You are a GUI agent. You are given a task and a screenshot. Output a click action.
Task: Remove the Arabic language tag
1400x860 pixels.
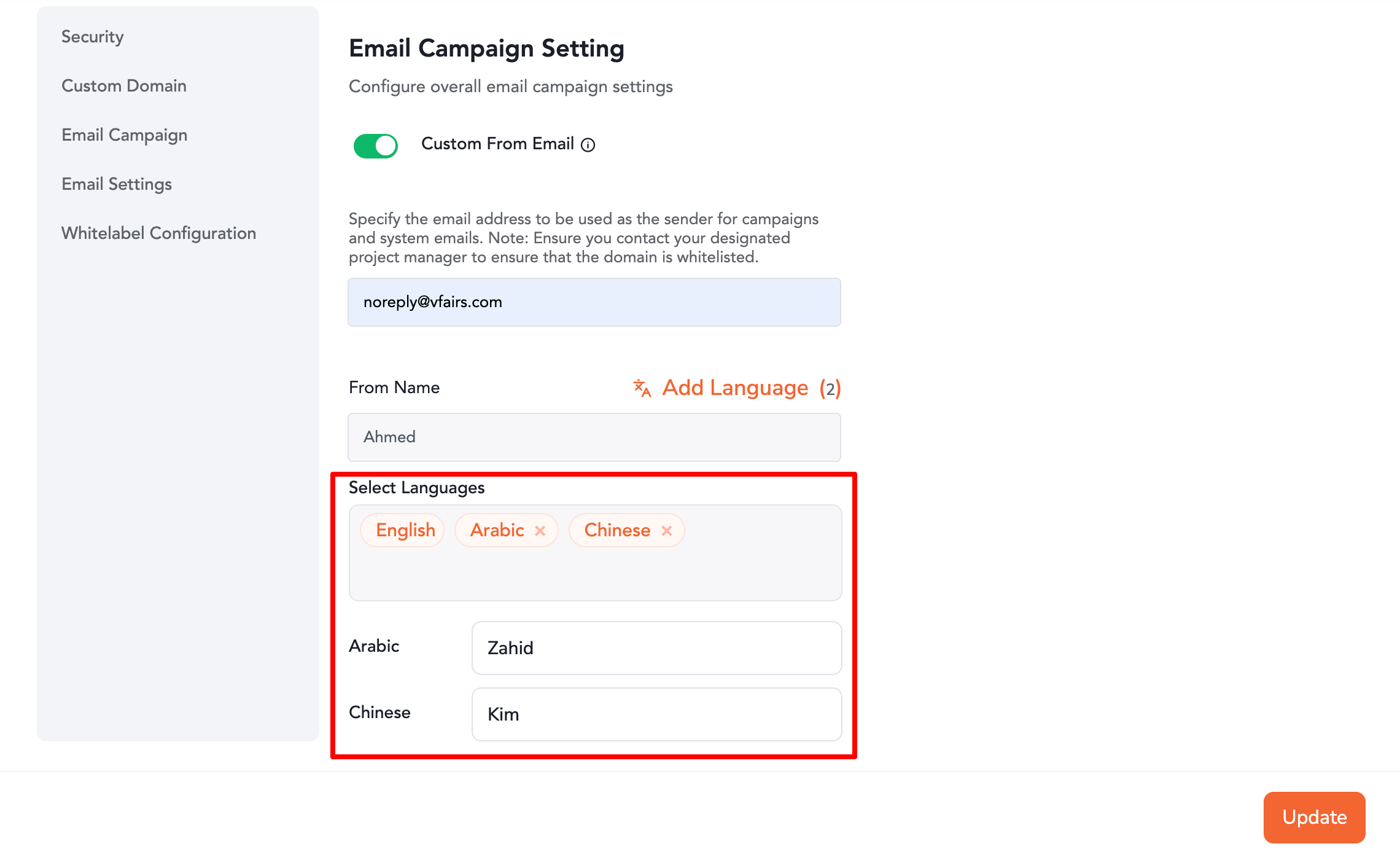pos(540,531)
